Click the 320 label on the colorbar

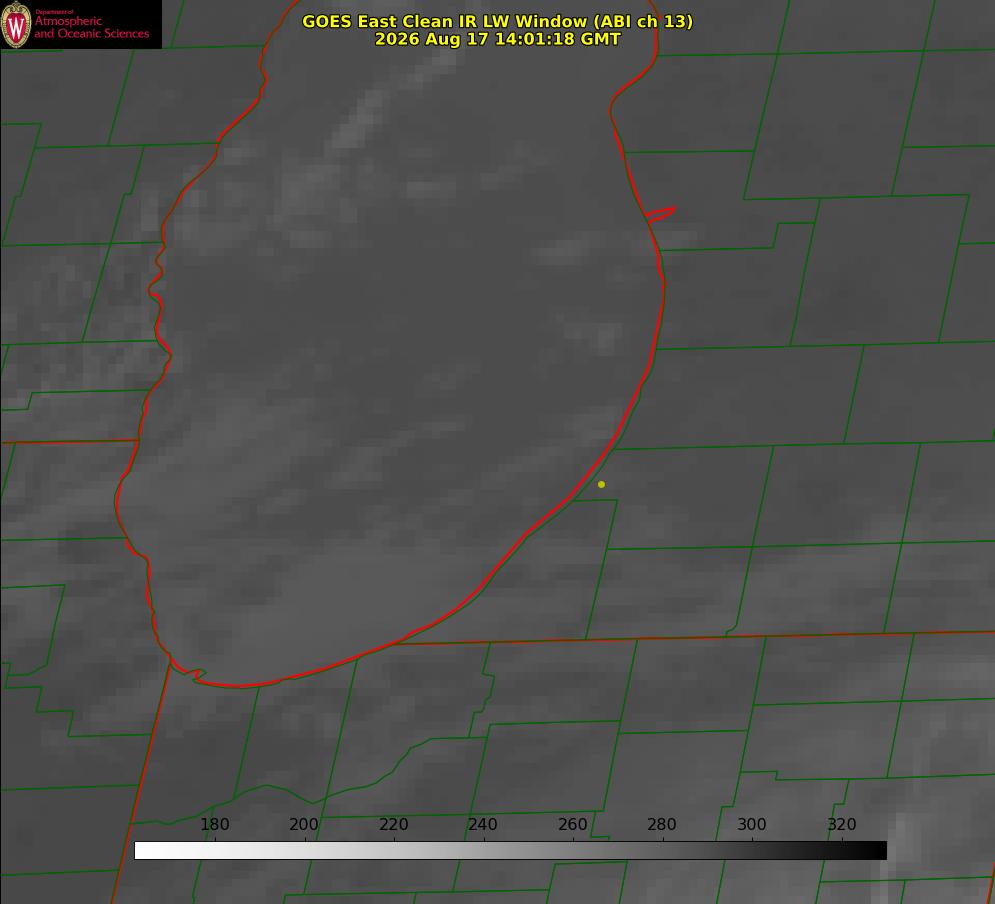(x=842, y=824)
